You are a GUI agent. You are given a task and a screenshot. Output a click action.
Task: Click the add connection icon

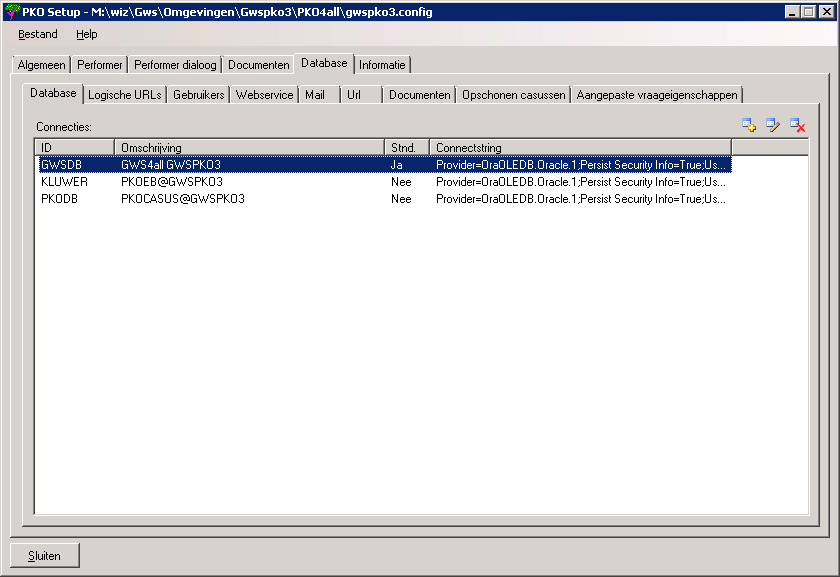click(x=749, y=125)
